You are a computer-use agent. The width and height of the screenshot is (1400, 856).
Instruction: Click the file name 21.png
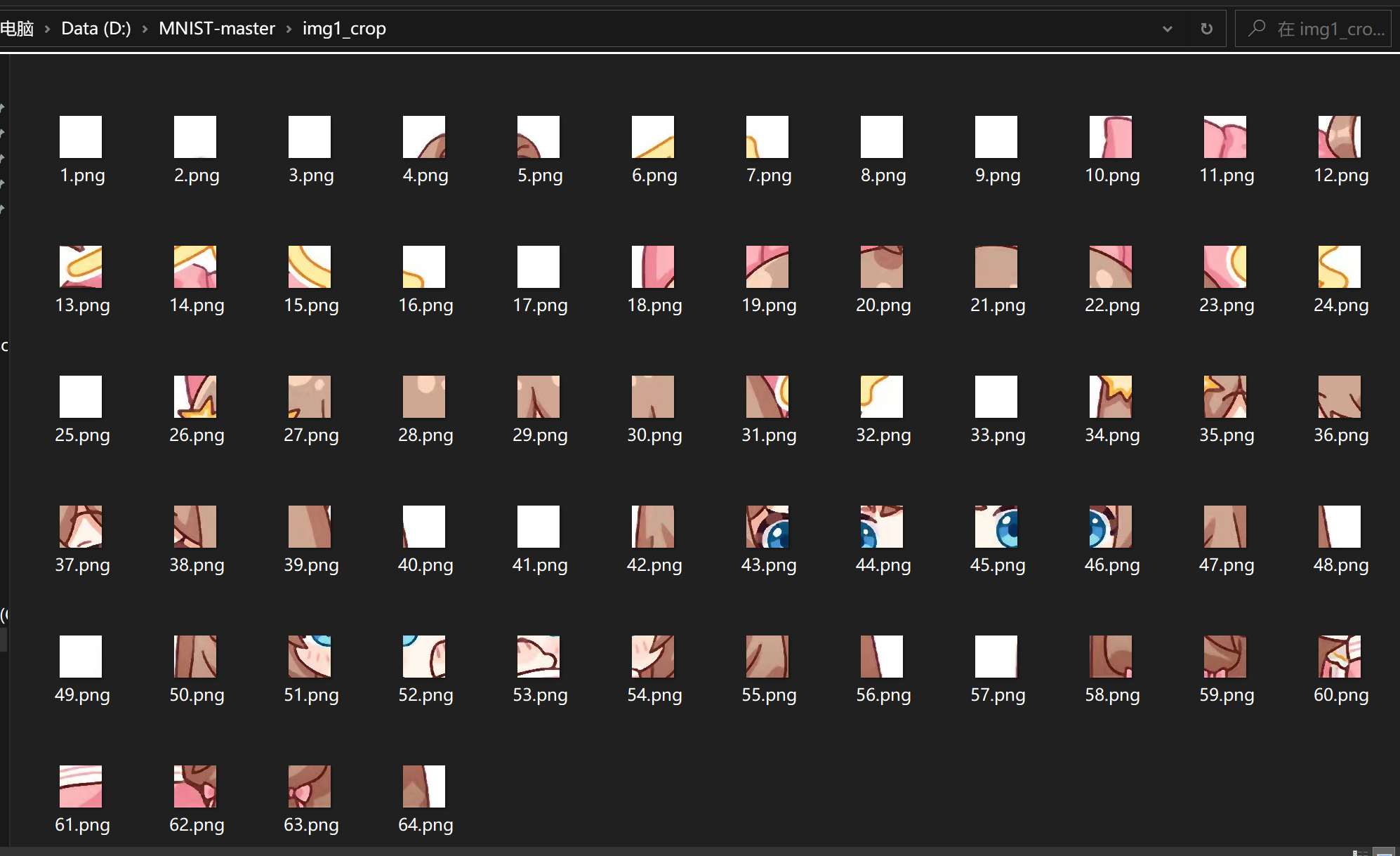[998, 305]
